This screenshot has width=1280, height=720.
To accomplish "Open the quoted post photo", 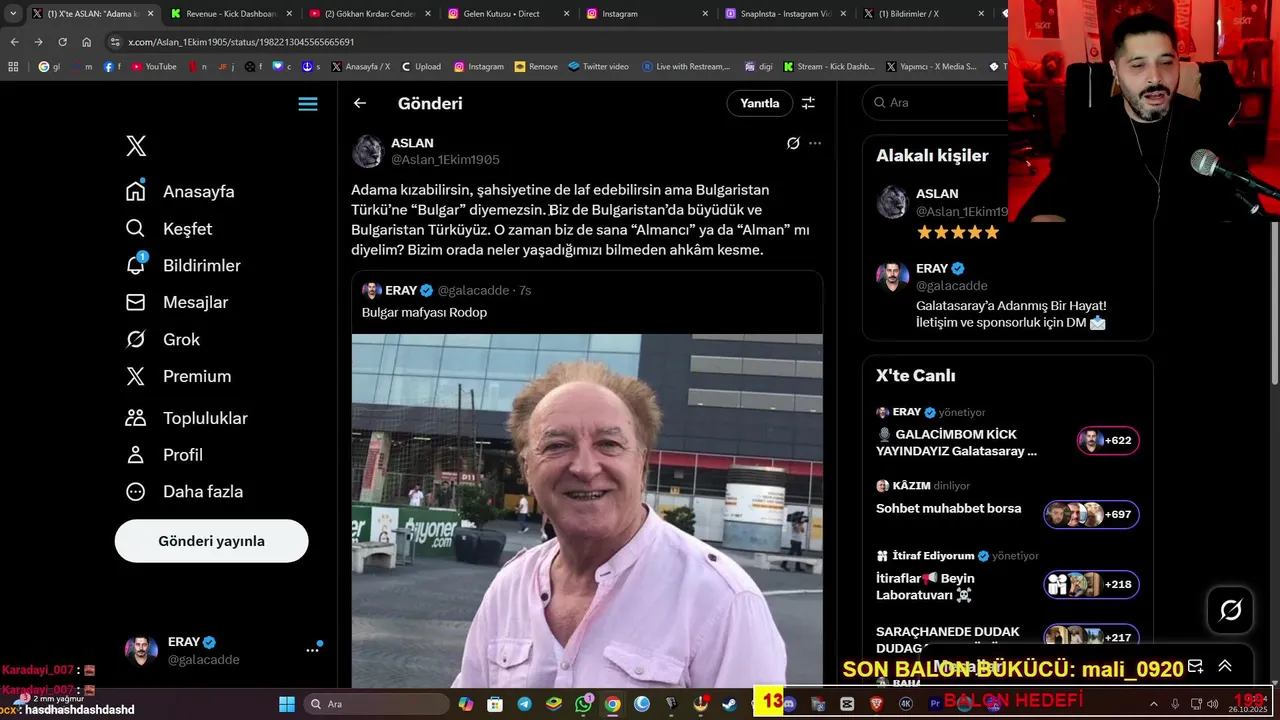I will (587, 510).
